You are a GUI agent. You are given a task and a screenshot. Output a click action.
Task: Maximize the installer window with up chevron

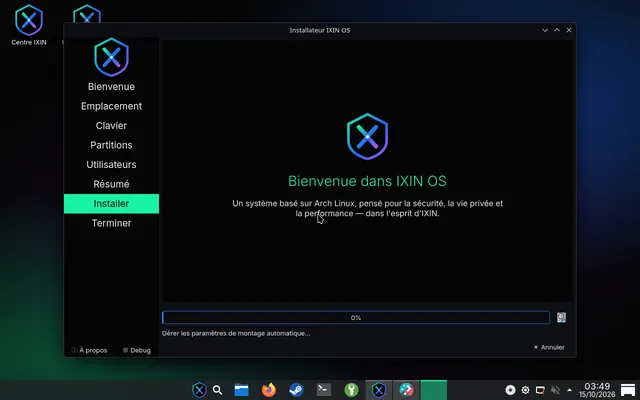(557, 30)
